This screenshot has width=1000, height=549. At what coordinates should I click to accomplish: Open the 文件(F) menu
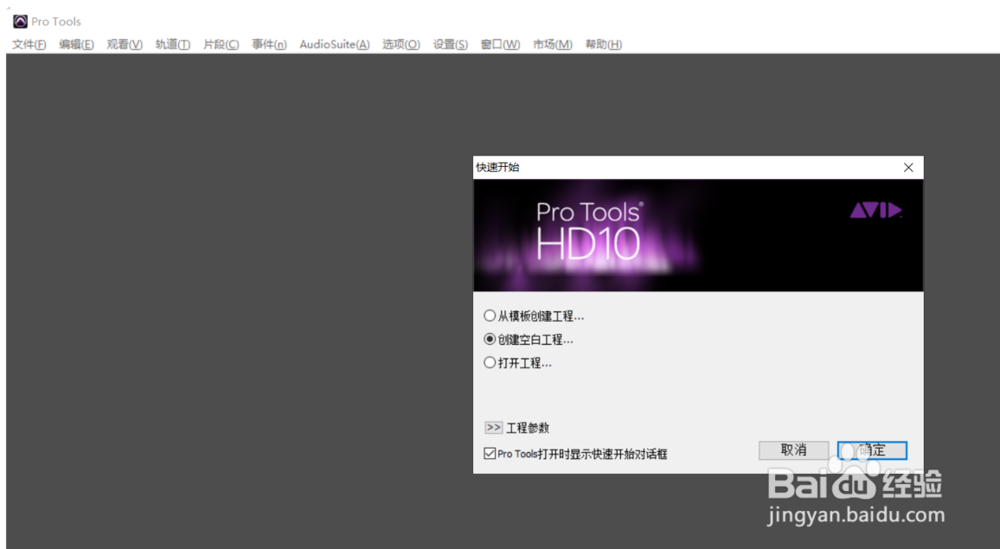pos(29,44)
